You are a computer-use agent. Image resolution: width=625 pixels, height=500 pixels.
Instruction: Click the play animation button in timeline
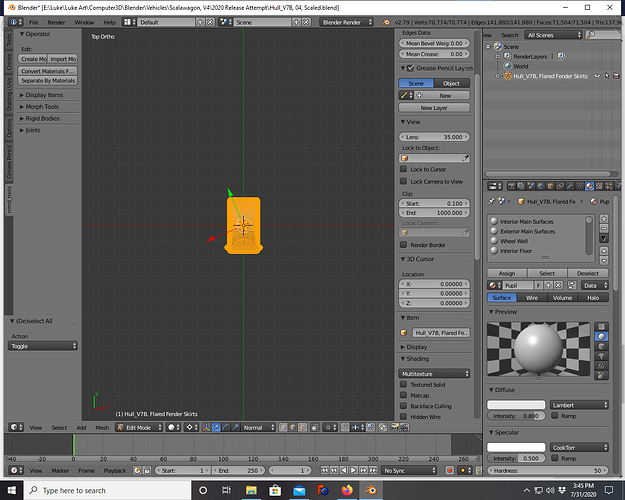(354, 470)
